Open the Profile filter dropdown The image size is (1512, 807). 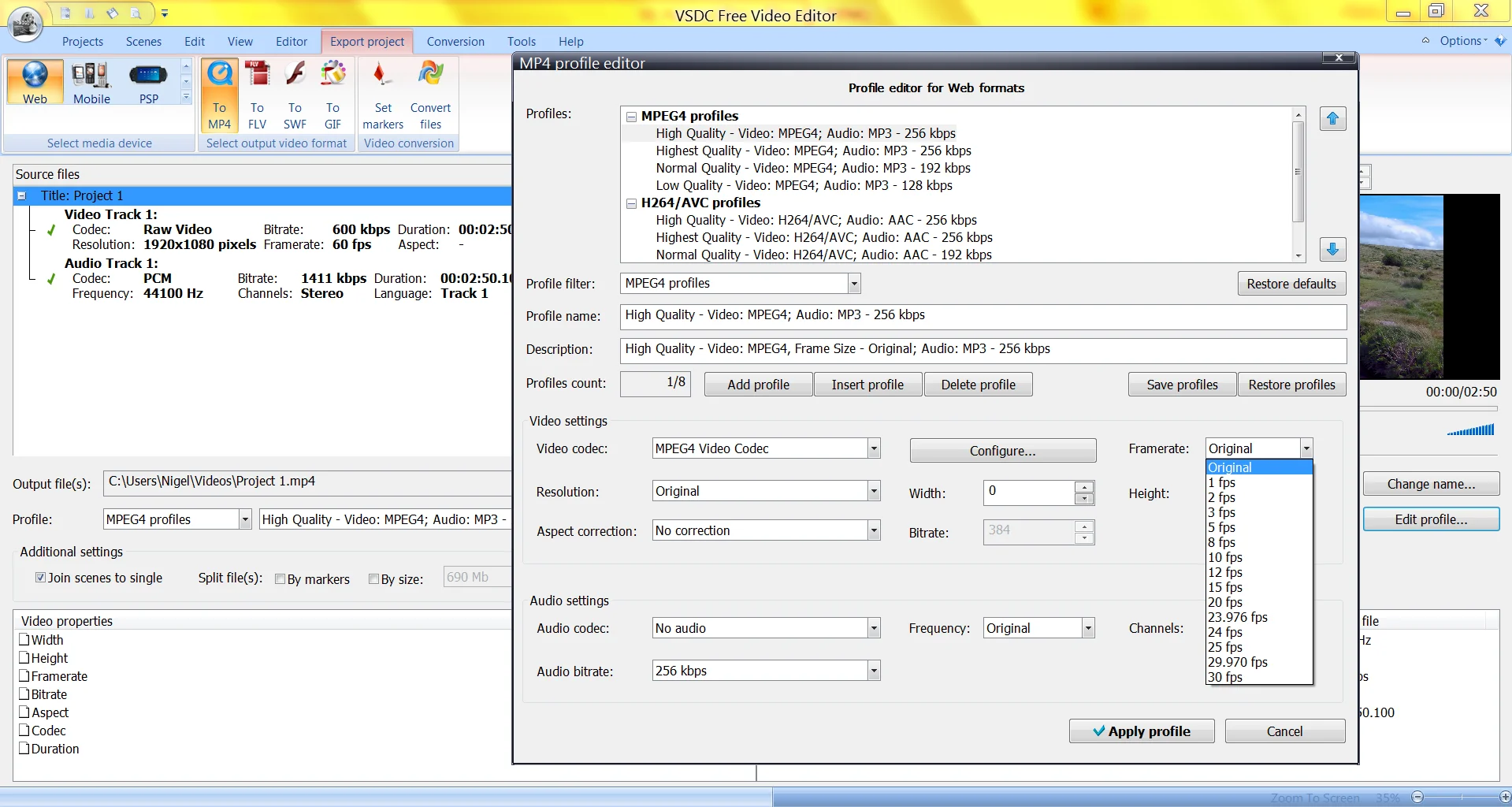[x=854, y=284]
